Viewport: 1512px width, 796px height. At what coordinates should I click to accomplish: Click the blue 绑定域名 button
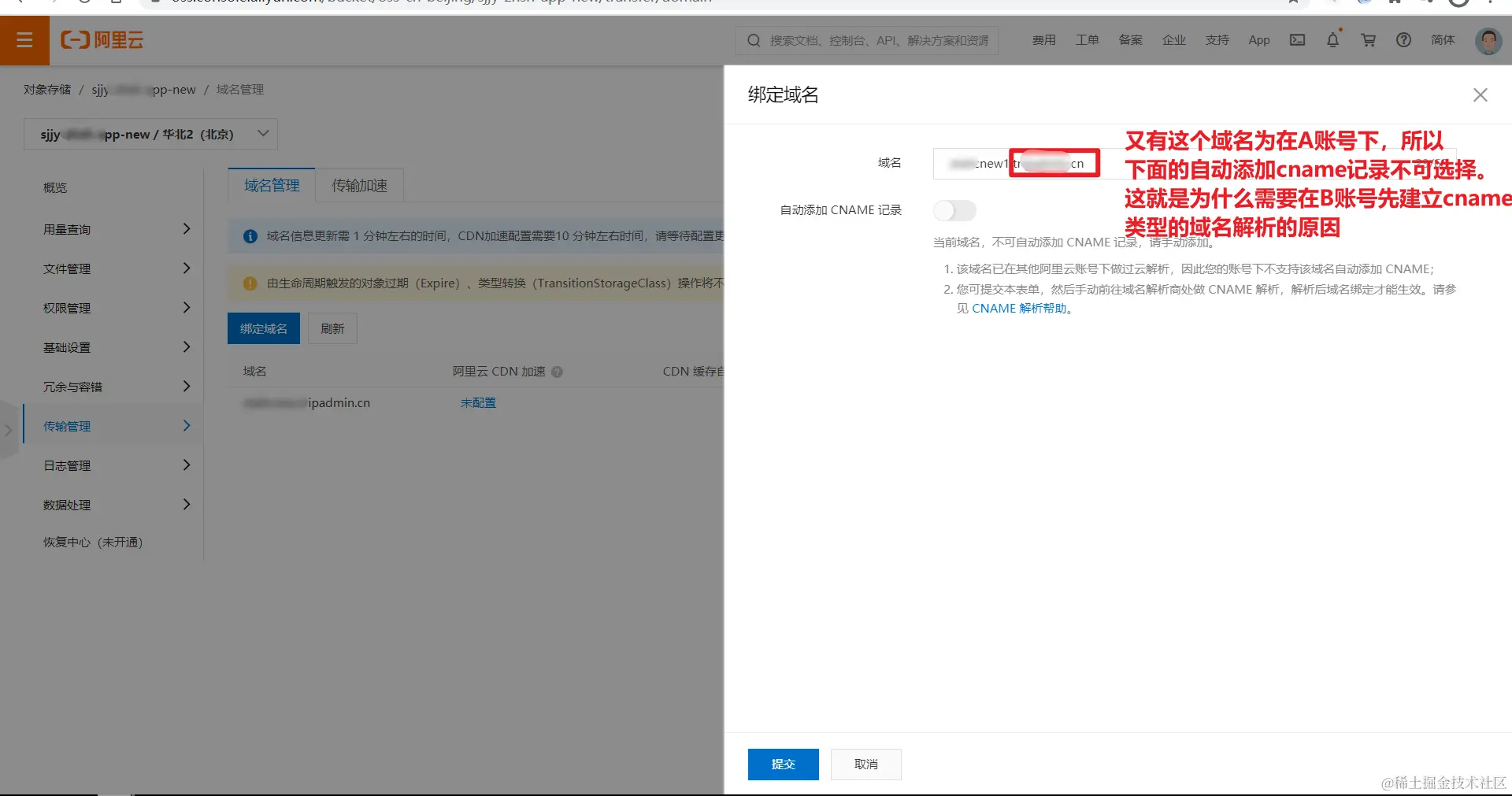point(264,328)
